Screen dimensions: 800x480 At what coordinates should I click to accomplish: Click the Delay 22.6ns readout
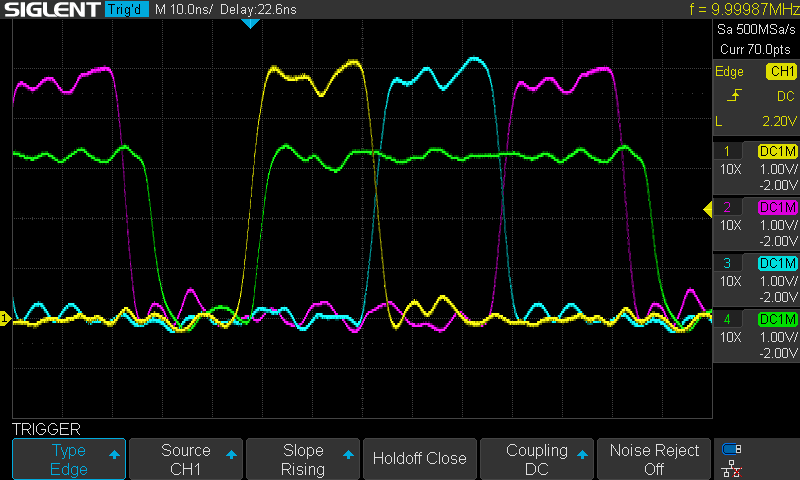(x=260, y=10)
